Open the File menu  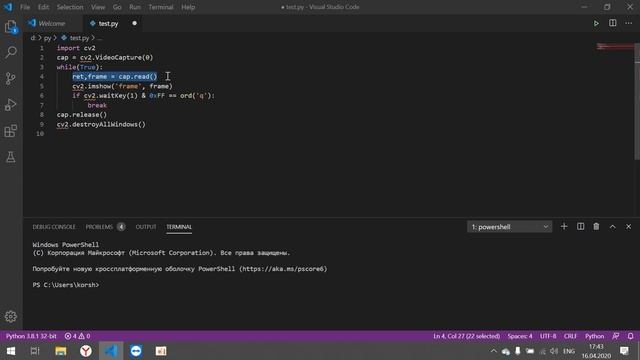(25, 7)
